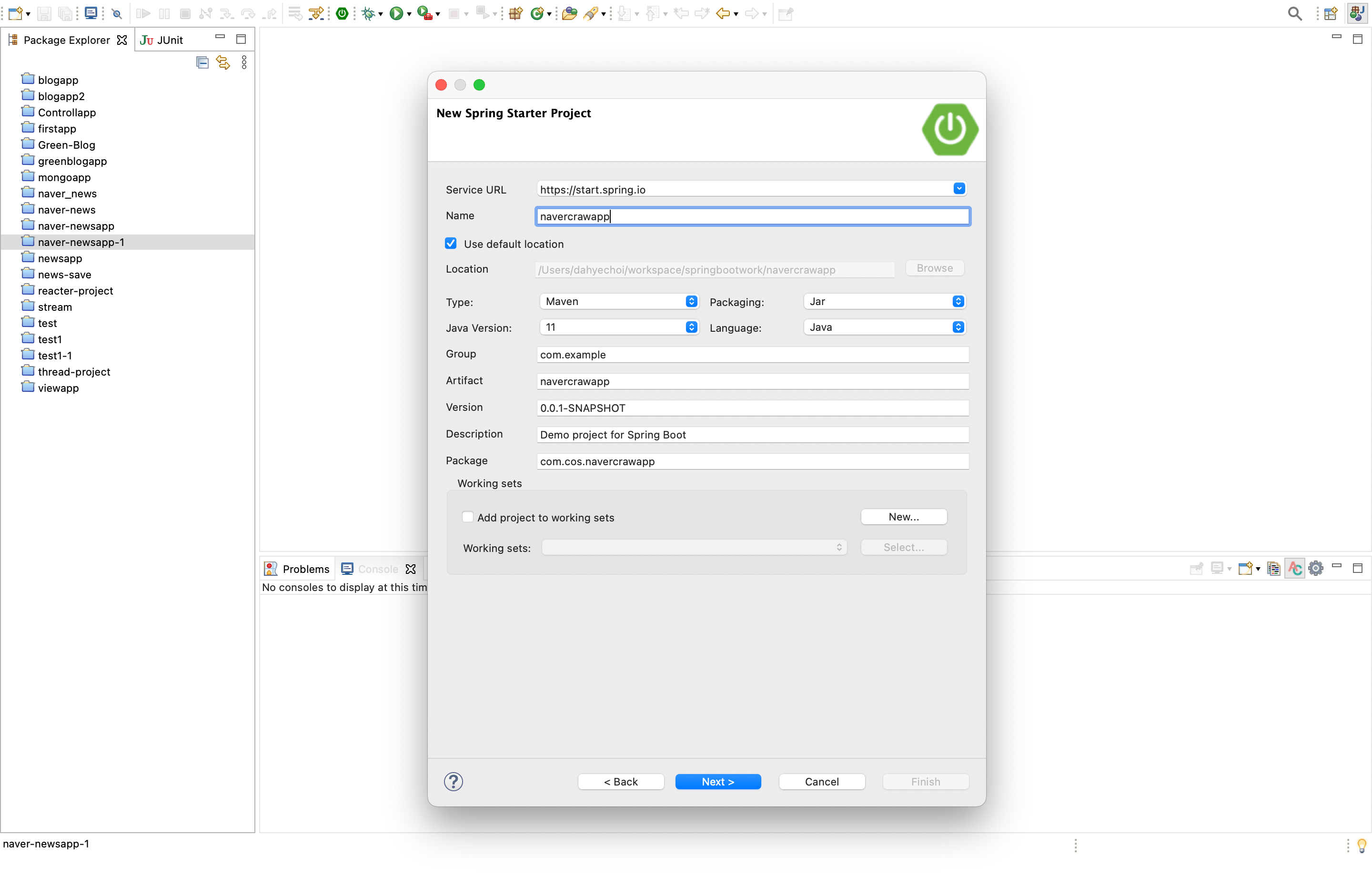Image resolution: width=1372 pixels, height=877 pixels.
Task: Click the magnifier search icon at top right
Action: [x=1294, y=14]
